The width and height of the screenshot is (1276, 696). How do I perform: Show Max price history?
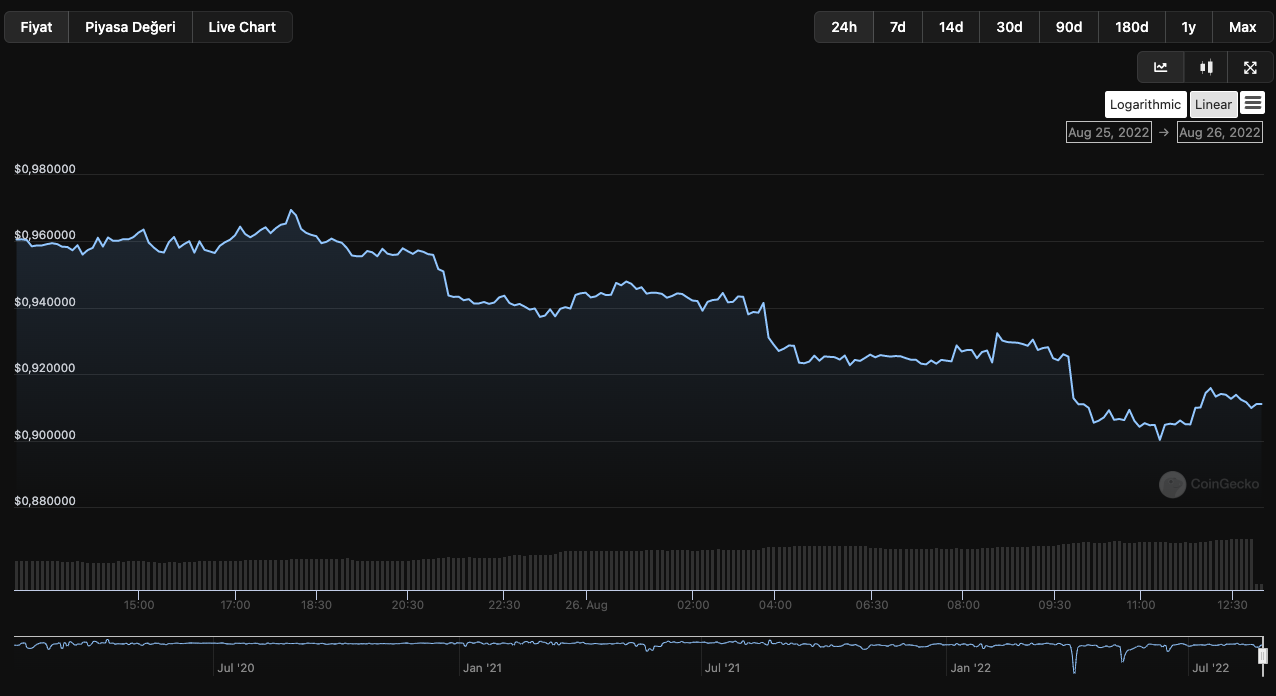pyautogui.click(x=1243, y=27)
